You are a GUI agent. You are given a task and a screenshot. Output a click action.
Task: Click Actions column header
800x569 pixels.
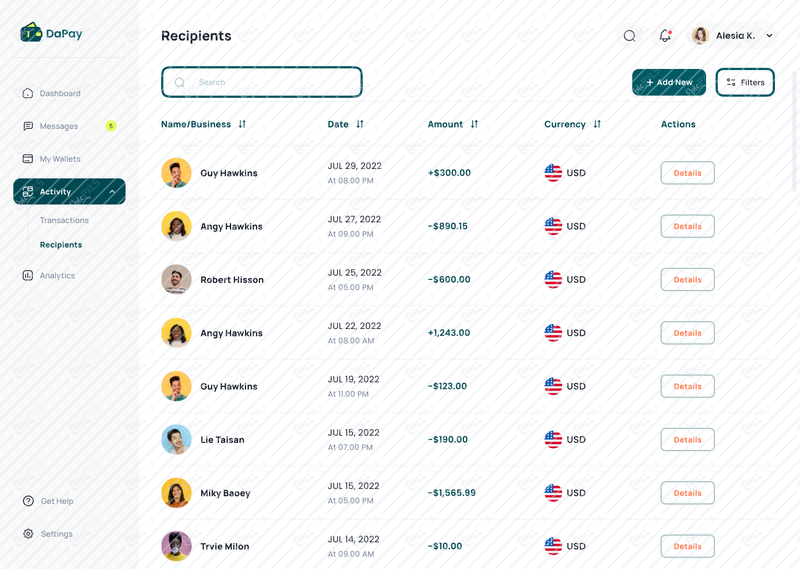(x=678, y=124)
